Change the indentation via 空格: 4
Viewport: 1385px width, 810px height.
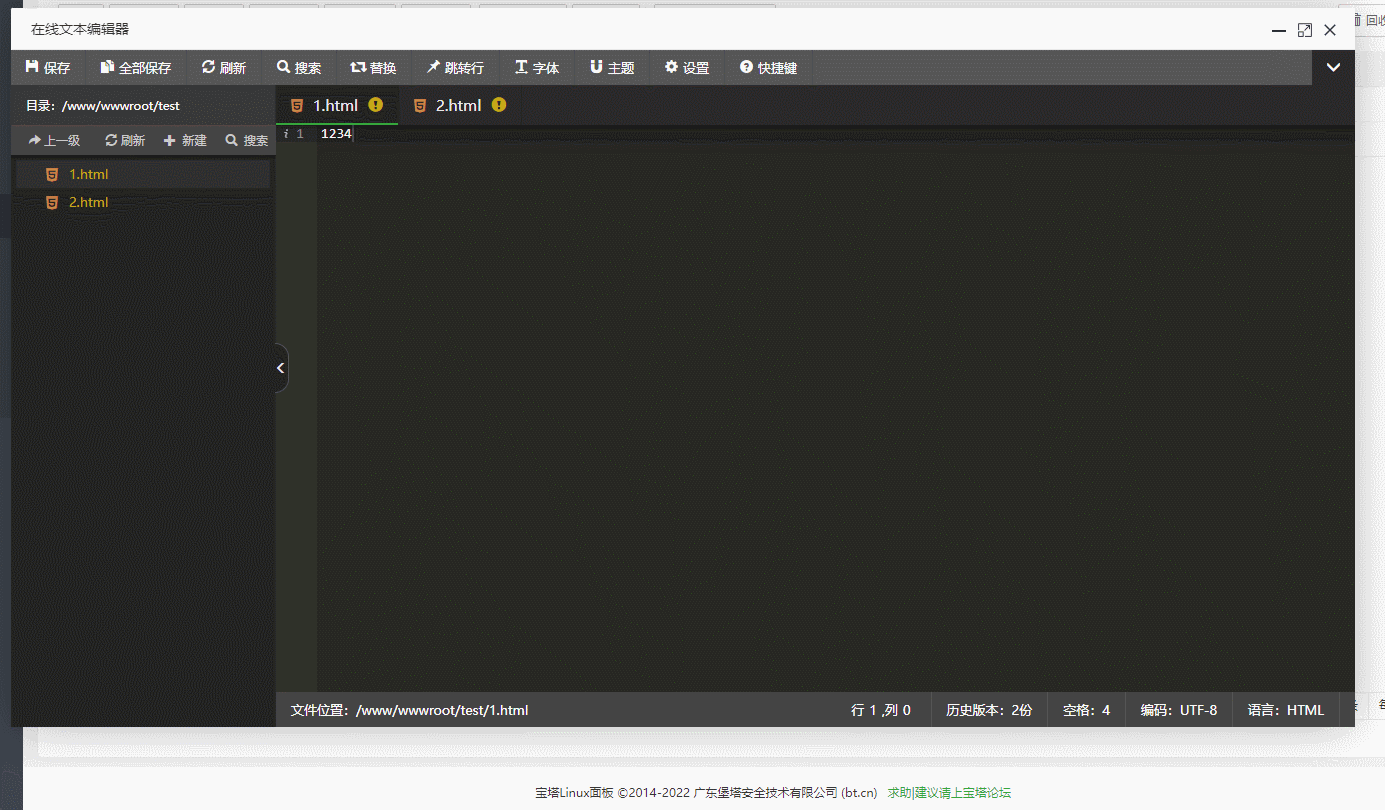click(x=1086, y=710)
